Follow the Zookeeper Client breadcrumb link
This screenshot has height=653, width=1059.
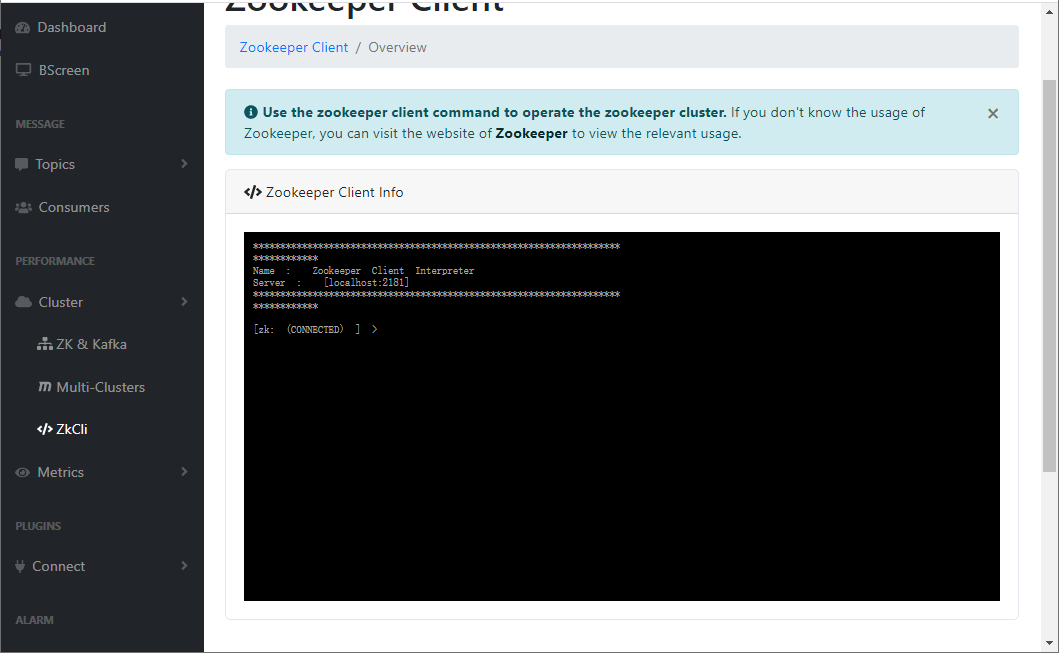pos(294,47)
